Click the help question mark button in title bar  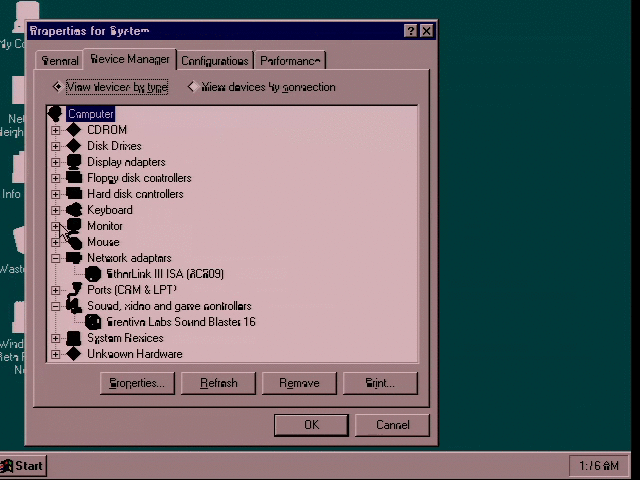[411, 31]
